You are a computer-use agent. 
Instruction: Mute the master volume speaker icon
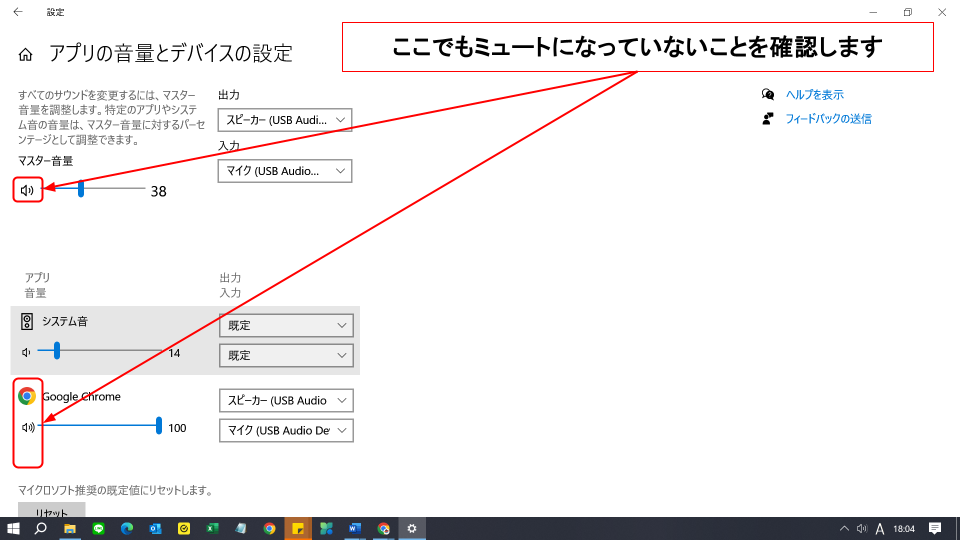coord(27,190)
